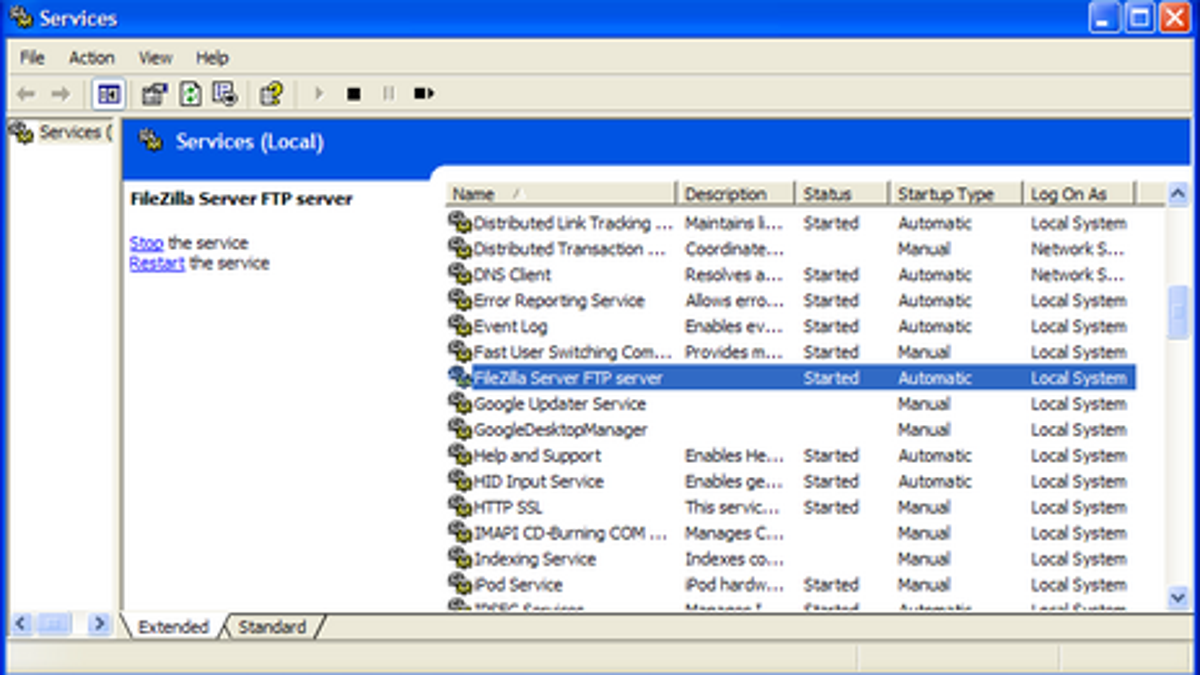
Task: Click the FileZilla Server gear icon
Action: pyautogui.click(x=459, y=378)
